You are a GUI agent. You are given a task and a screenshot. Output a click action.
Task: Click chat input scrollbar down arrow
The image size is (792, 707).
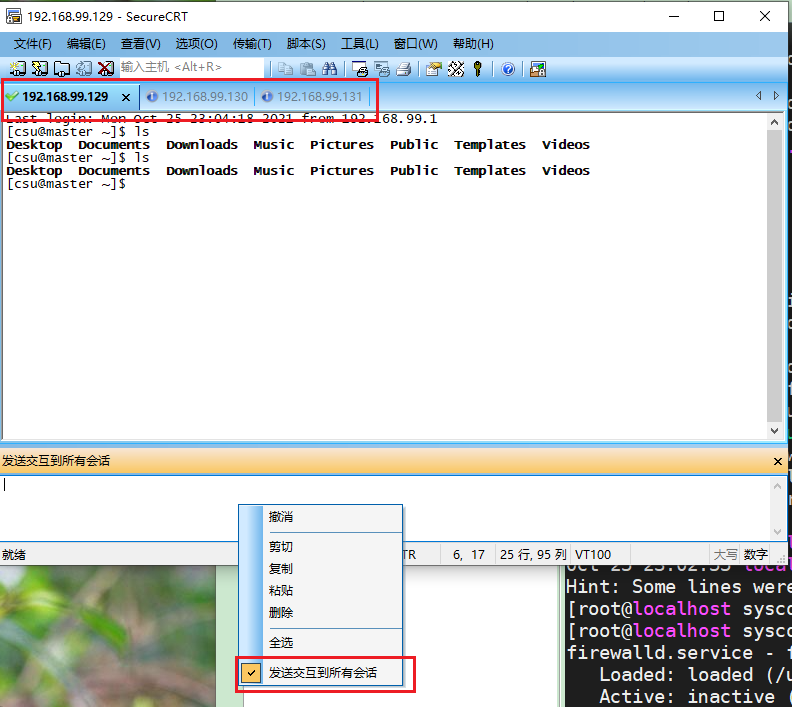pyautogui.click(x=777, y=532)
